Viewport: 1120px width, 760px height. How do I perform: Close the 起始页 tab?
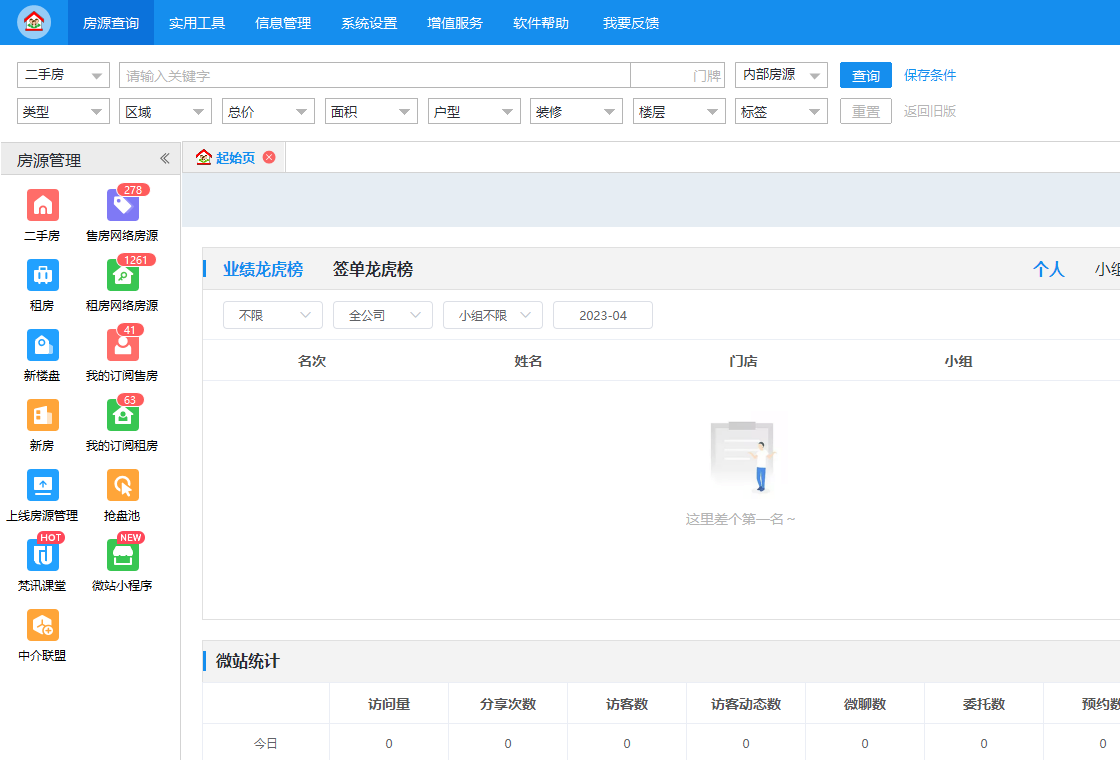269,157
